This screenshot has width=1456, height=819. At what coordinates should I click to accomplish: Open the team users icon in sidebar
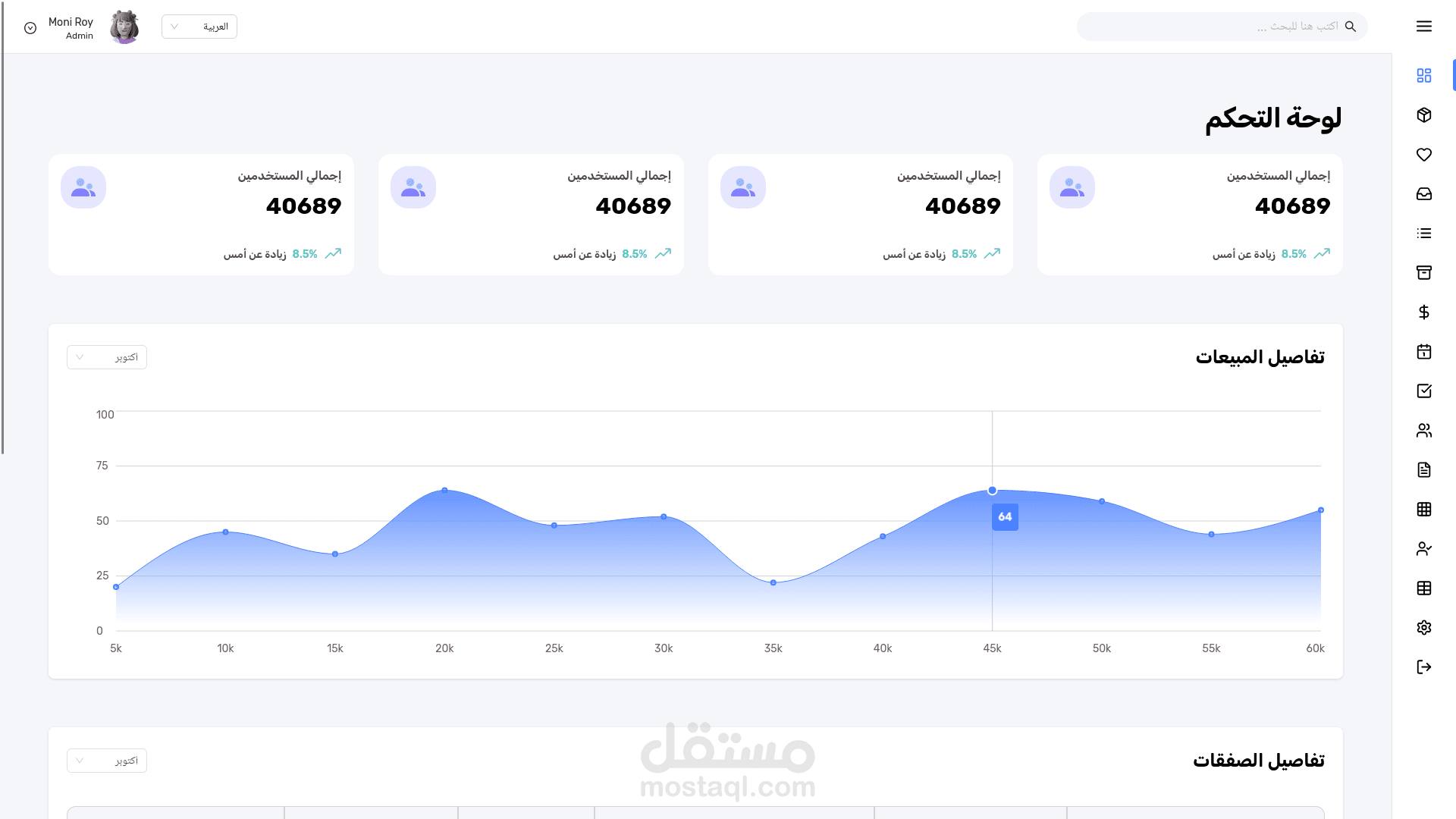tap(1423, 431)
